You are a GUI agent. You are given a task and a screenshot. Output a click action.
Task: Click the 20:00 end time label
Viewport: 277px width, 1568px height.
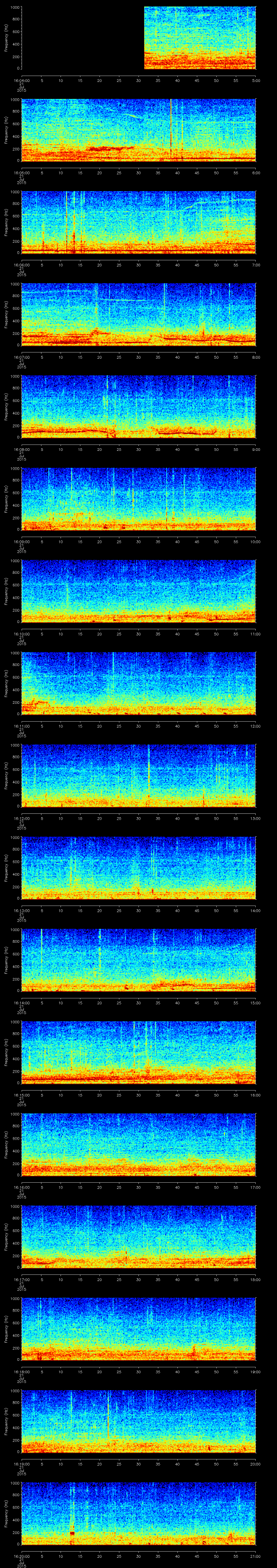tap(255, 1464)
